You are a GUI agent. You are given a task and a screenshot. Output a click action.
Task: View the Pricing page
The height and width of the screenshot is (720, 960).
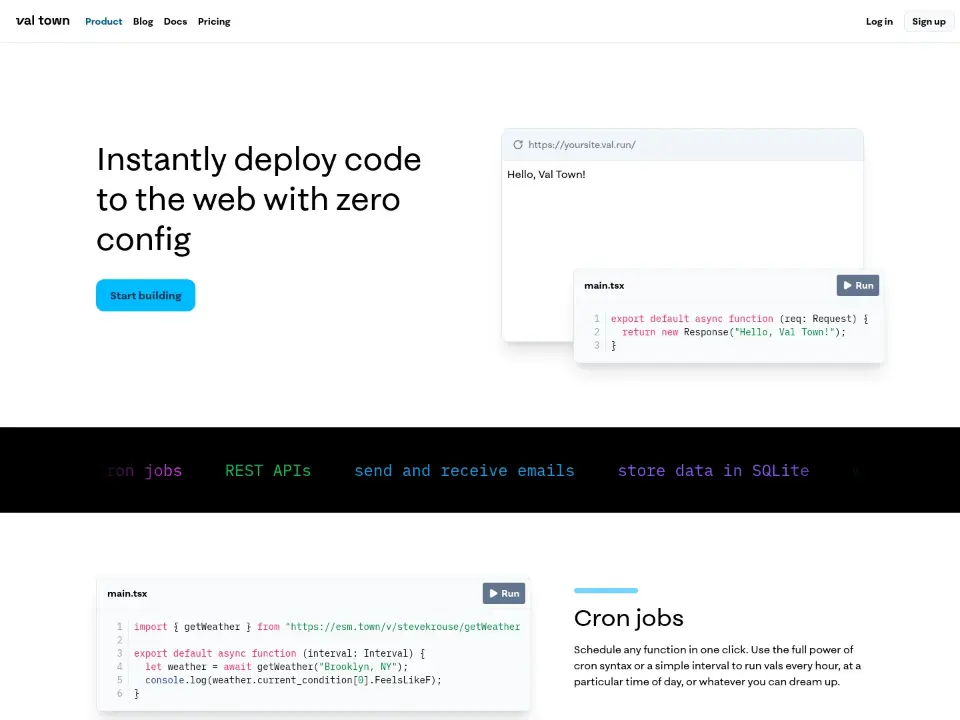point(214,21)
